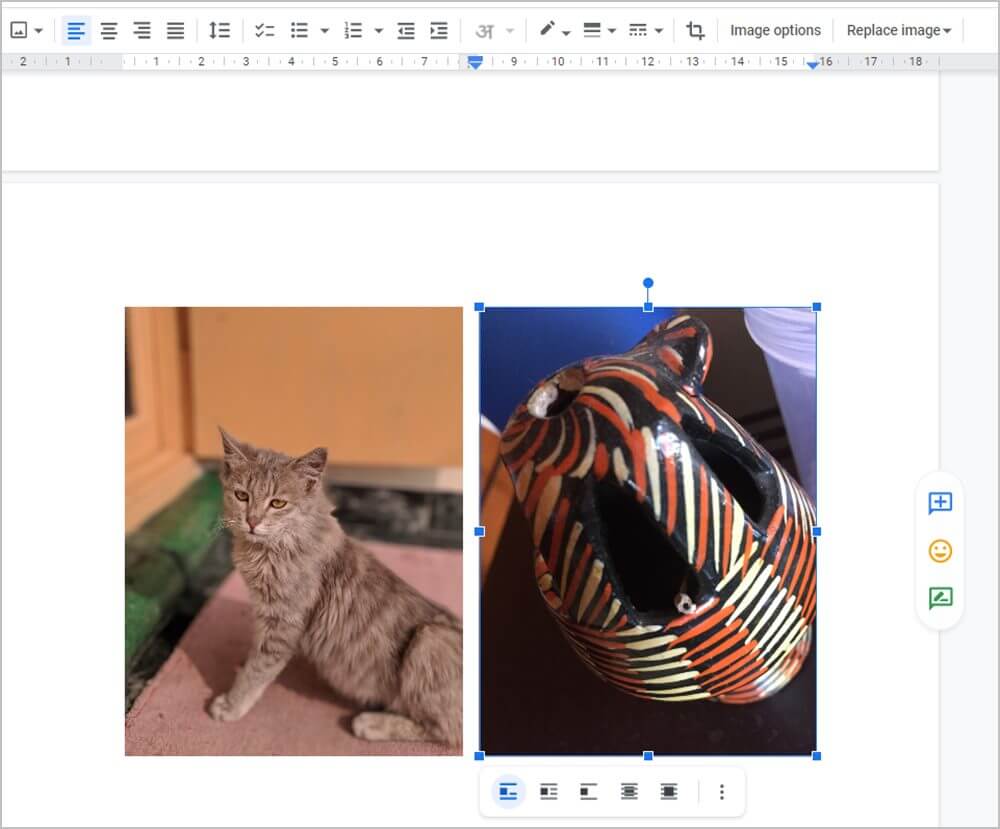Decrease the paragraph indent
The height and width of the screenshot is (829, 1000).
coord(406,31)
